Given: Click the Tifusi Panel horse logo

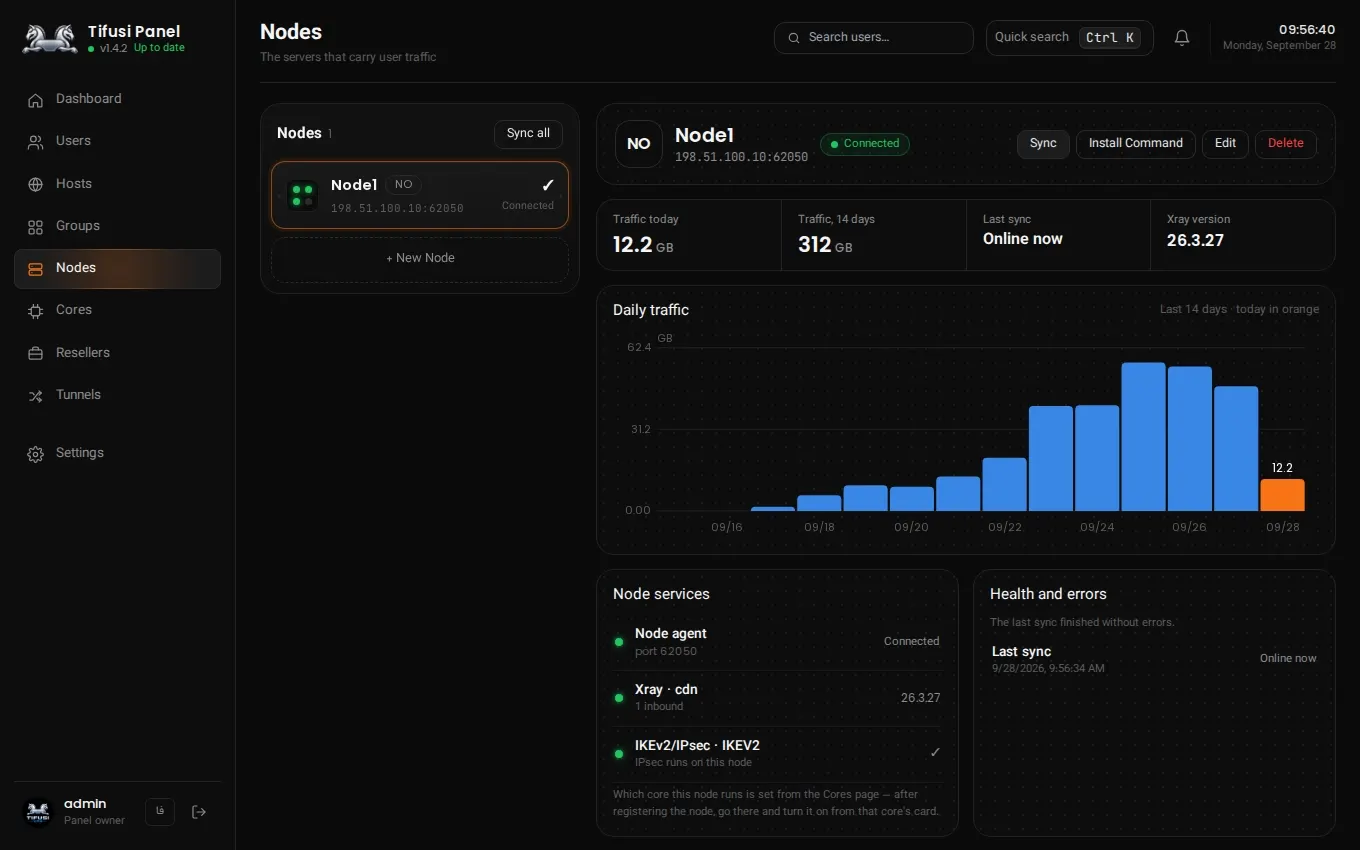Looking at the screenshot, I should pyautogui.click(x=50, y=38).
